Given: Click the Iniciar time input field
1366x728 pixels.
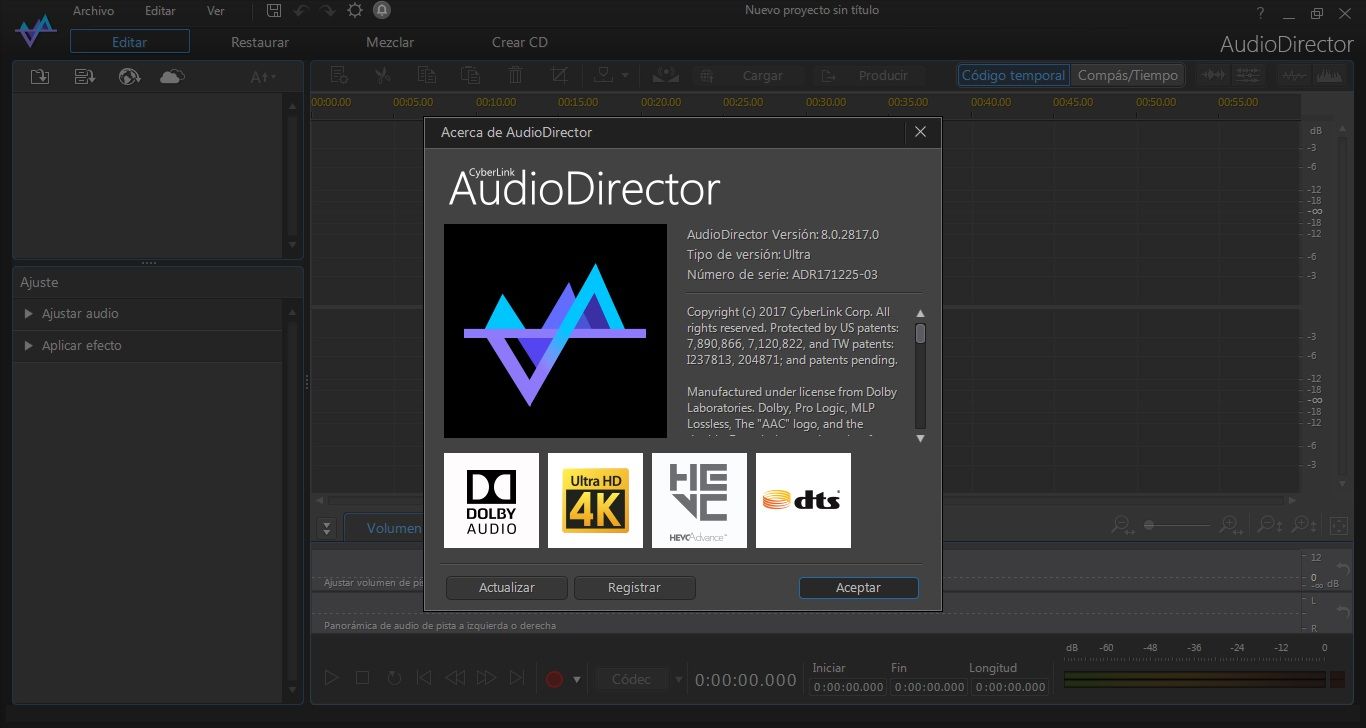Looking at the screenshot, I should [848, 687].
